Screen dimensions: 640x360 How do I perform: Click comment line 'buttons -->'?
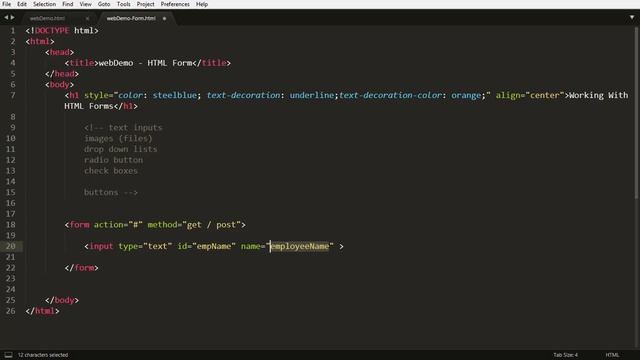coord(111,192)
